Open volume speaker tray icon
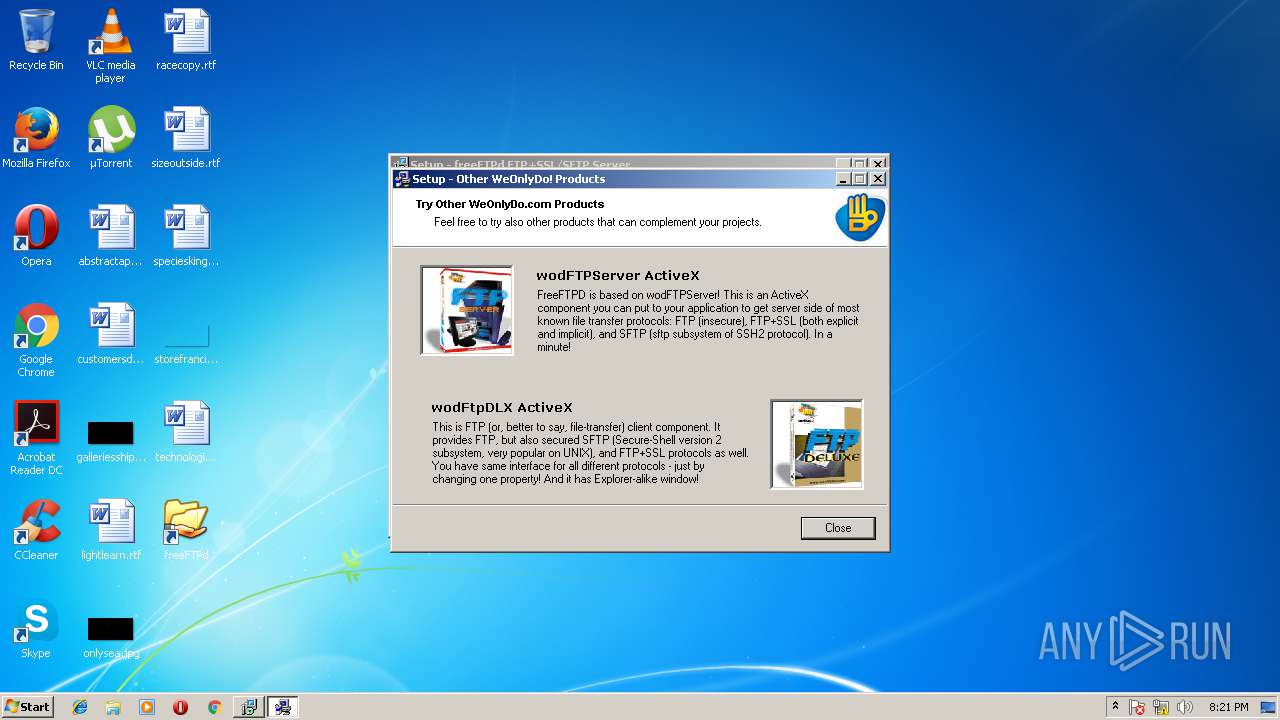Viewport: 1280px width, 720px height. [1185, 707]
